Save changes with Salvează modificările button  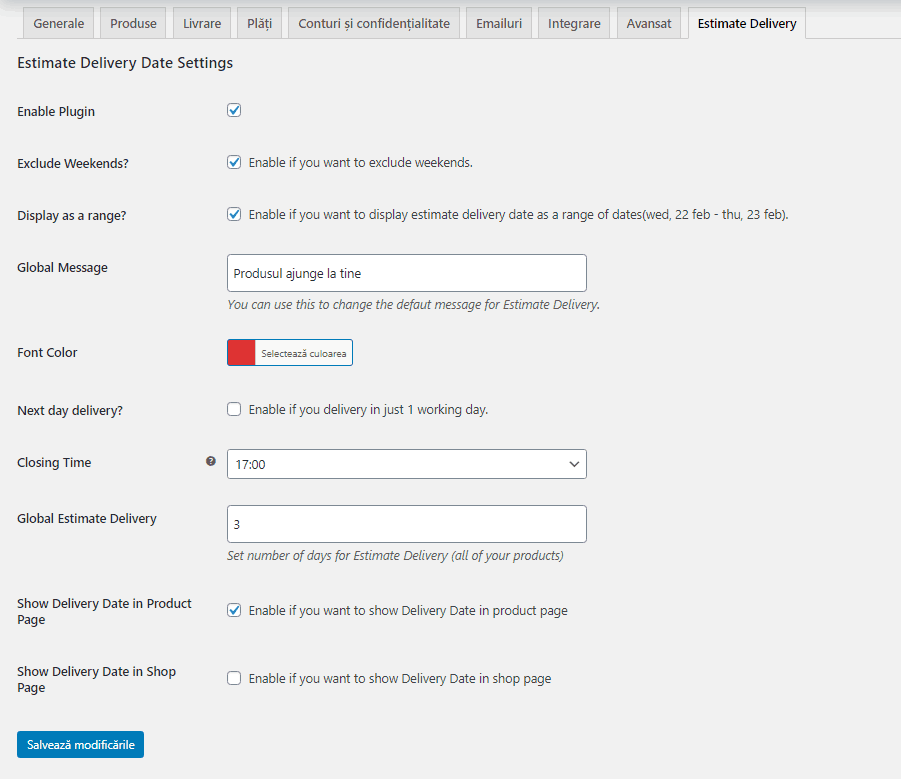[80, 745]
